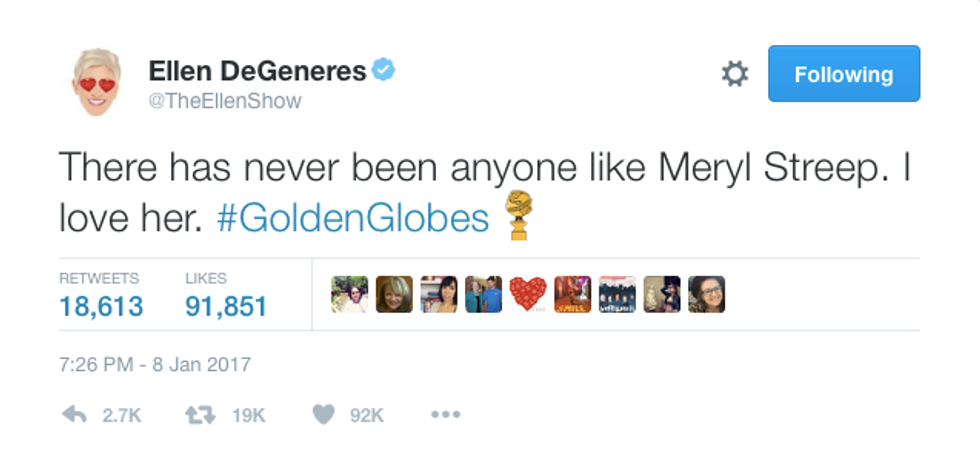
Task: View the 91,851 likes list
Action: (227, 305)
